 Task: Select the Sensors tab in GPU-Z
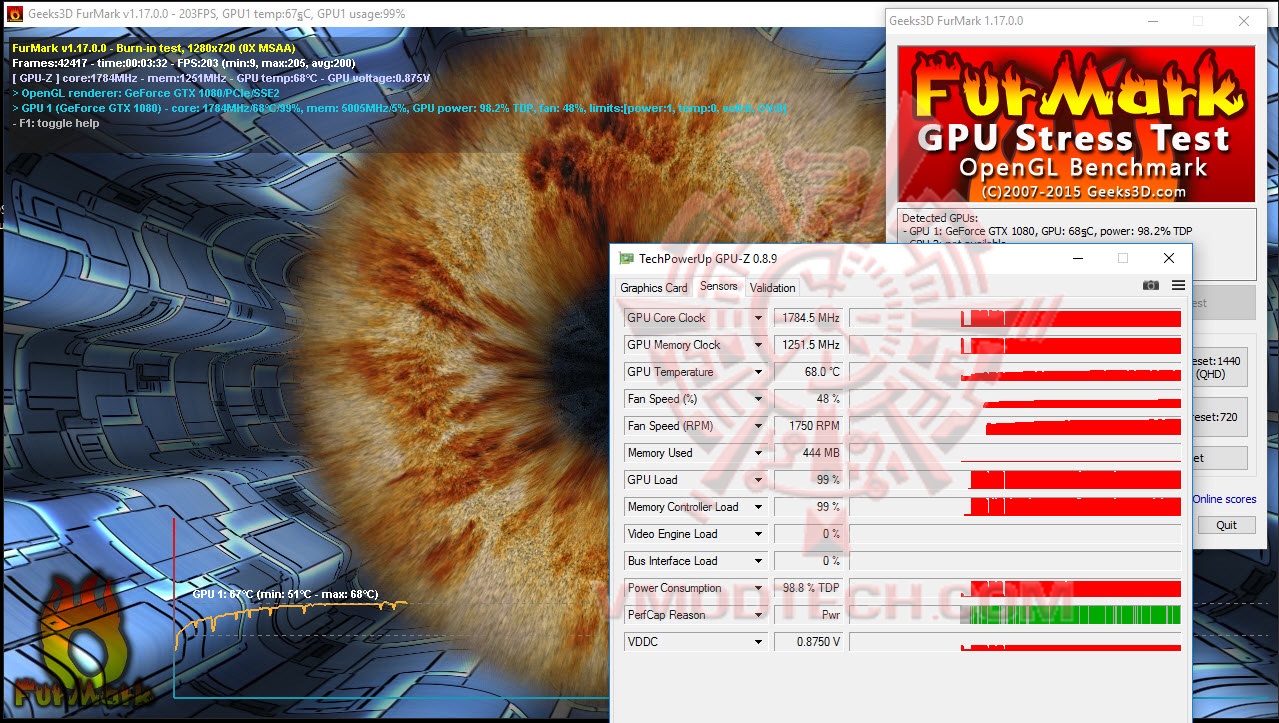[x=718, y=286]
